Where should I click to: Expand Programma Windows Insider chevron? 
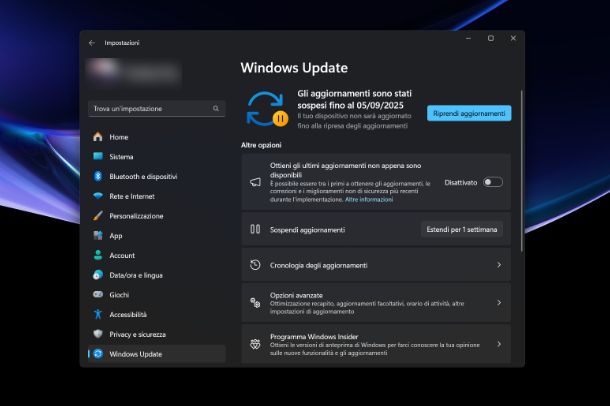pyautogui.click(x=499, y=343)
